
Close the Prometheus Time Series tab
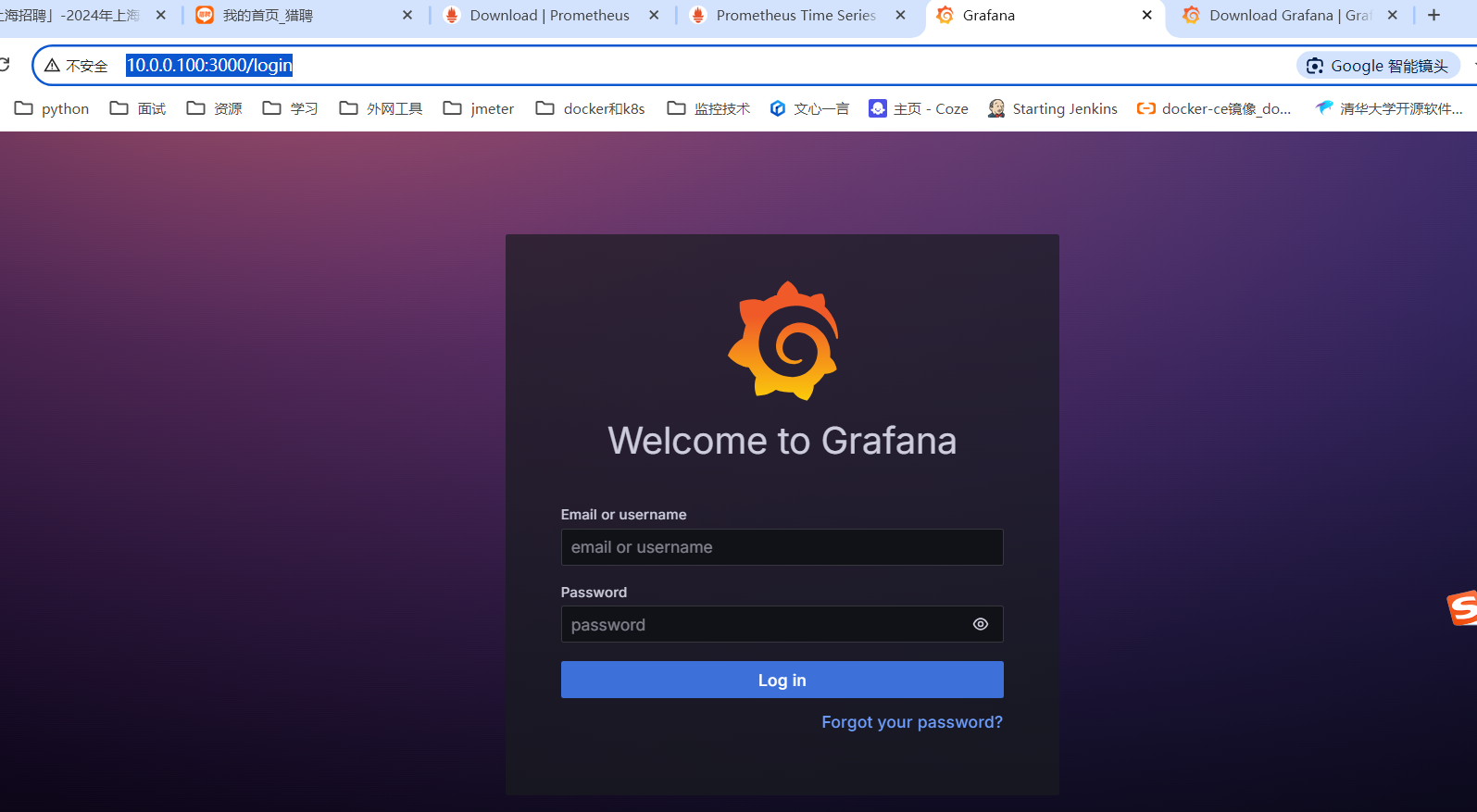tap(900, 16)
